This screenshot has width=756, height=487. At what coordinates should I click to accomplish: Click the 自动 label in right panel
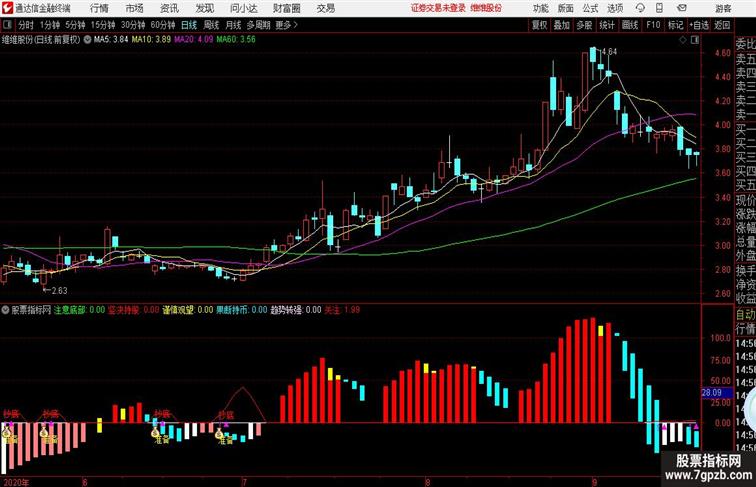pyautogui.click(x=745, y=315)
